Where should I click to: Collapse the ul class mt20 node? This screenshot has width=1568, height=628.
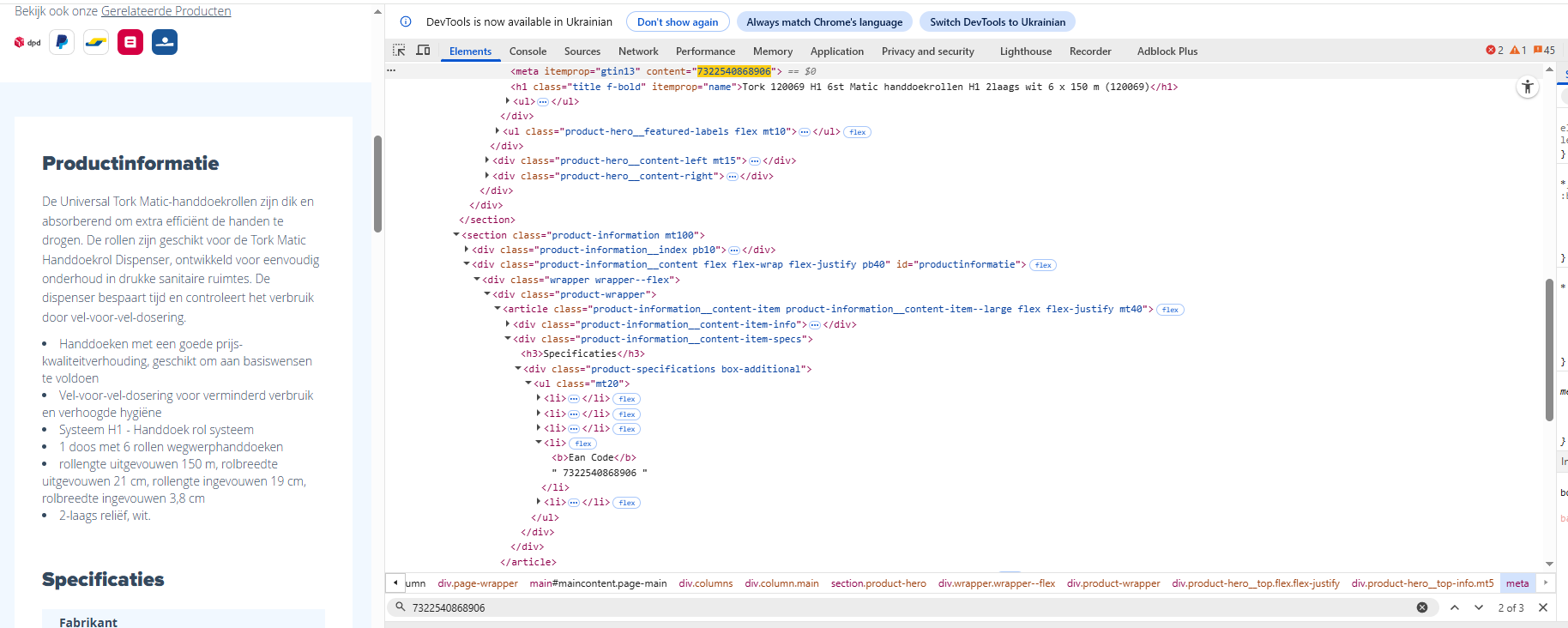click(x=528, y=383)
